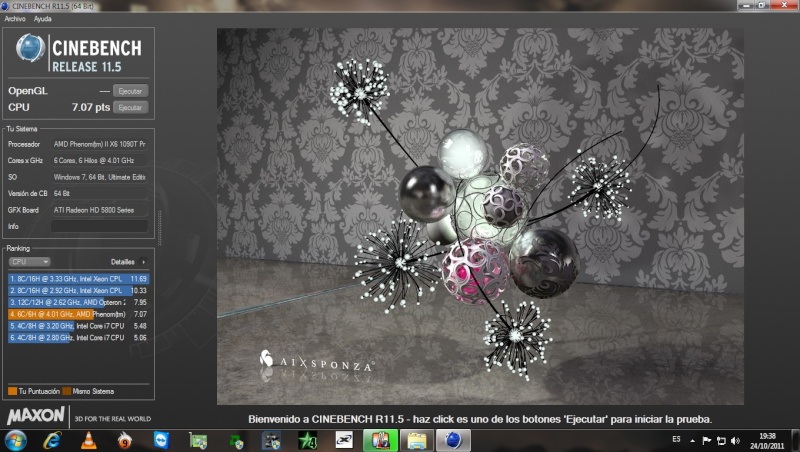The height and width of the screenshot is (452, 800).
Task: Click the panel splitter grip handle
Action: click(x=159, y=228)
